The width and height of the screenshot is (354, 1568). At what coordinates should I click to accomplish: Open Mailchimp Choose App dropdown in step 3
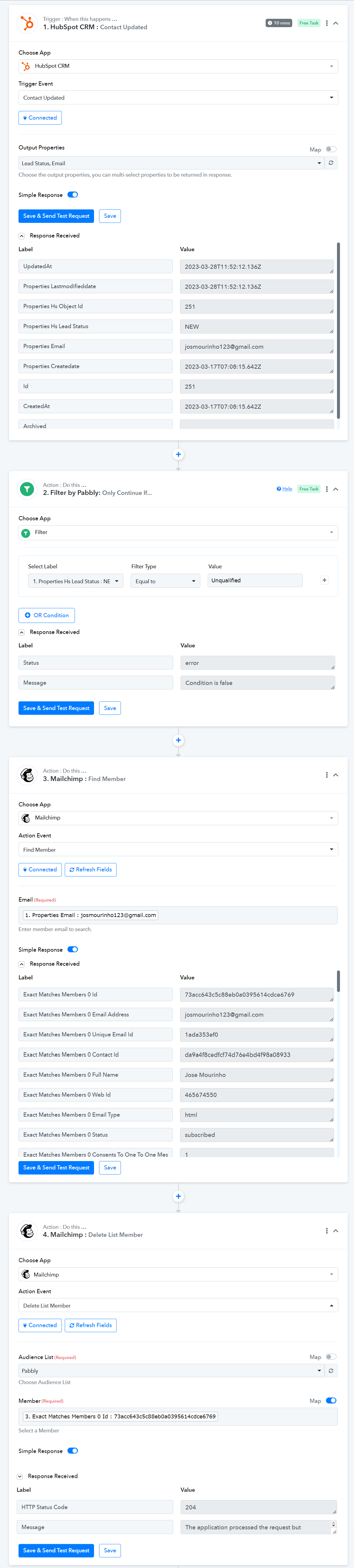[x=178, y=818]
